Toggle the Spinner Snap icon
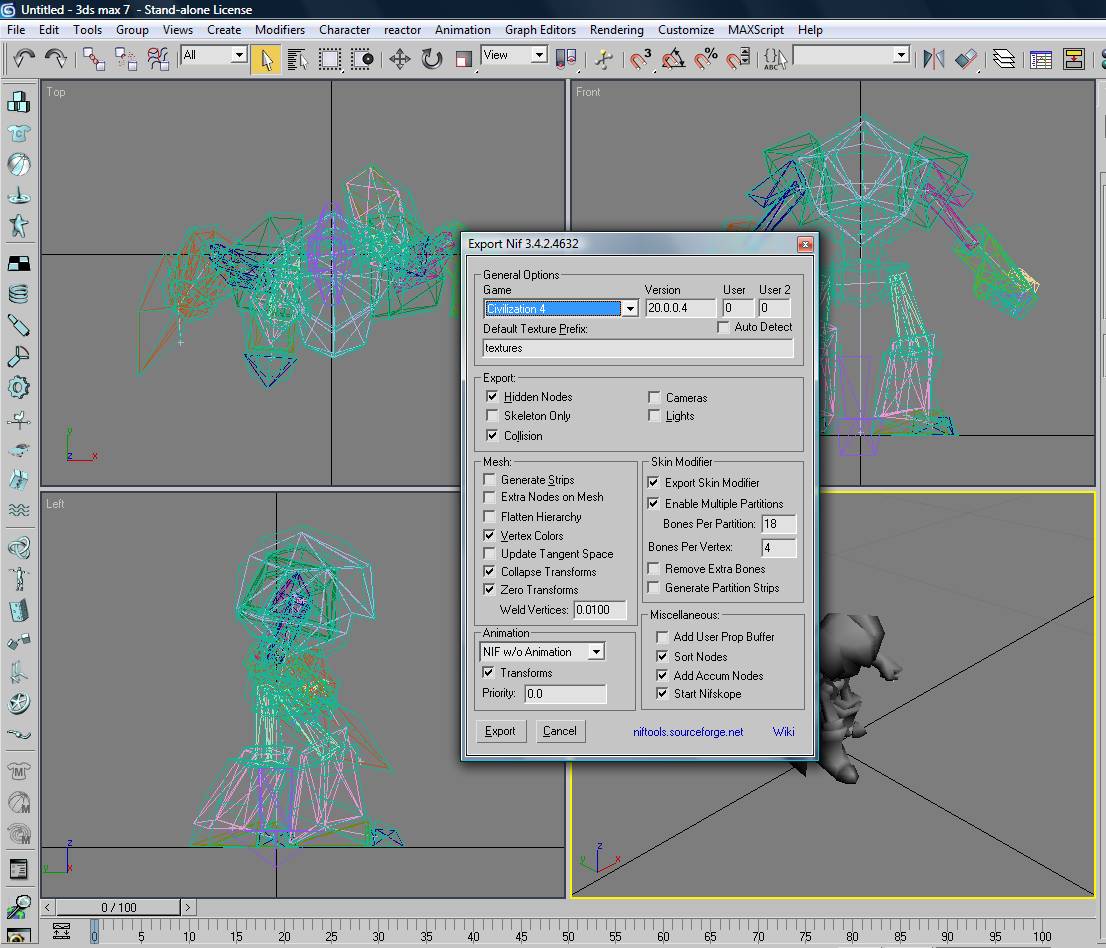Viewport: 1106px width, 948px height. [x=738, y=59]
